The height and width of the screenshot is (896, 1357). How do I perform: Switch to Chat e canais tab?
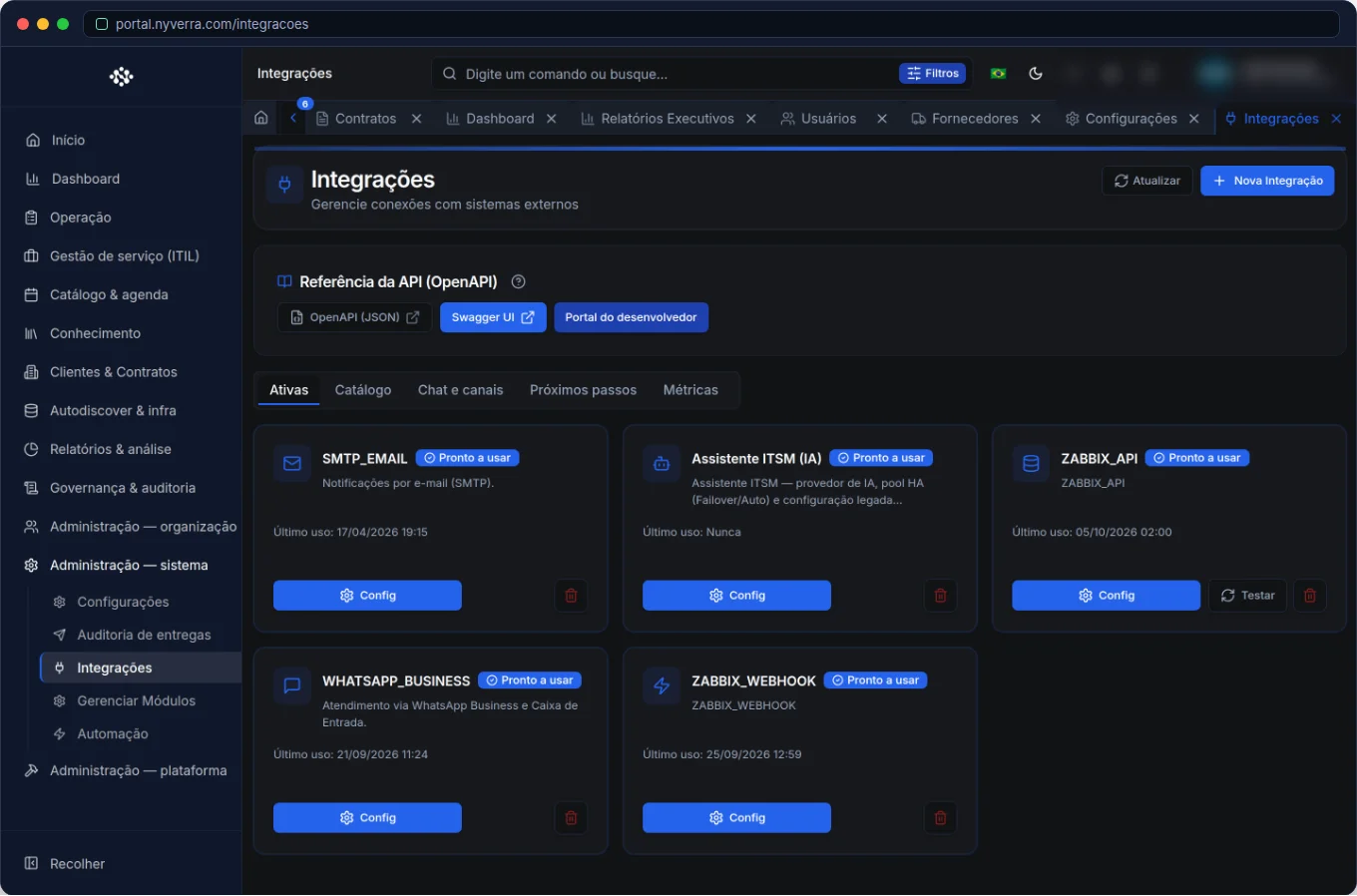pyautogui.click(x=460, y=390)
